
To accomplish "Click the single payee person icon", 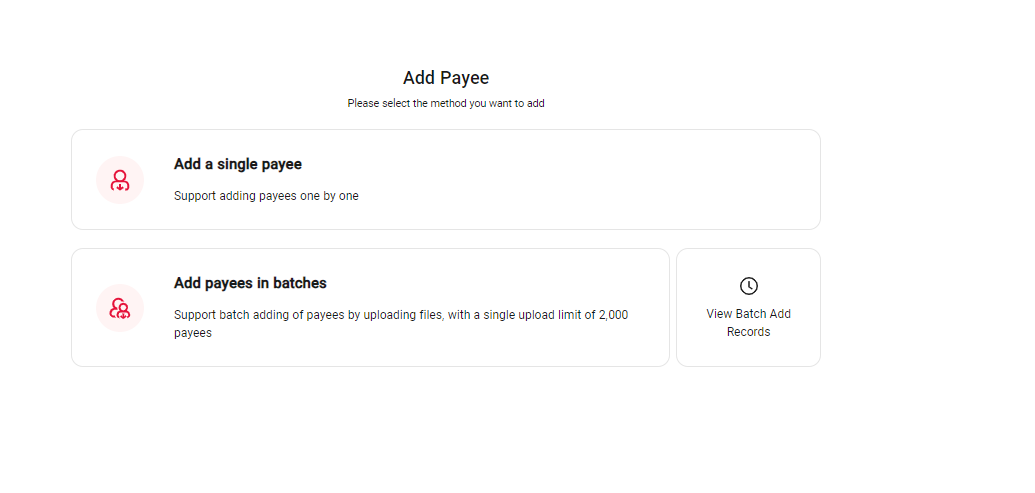I will (120, 180).
